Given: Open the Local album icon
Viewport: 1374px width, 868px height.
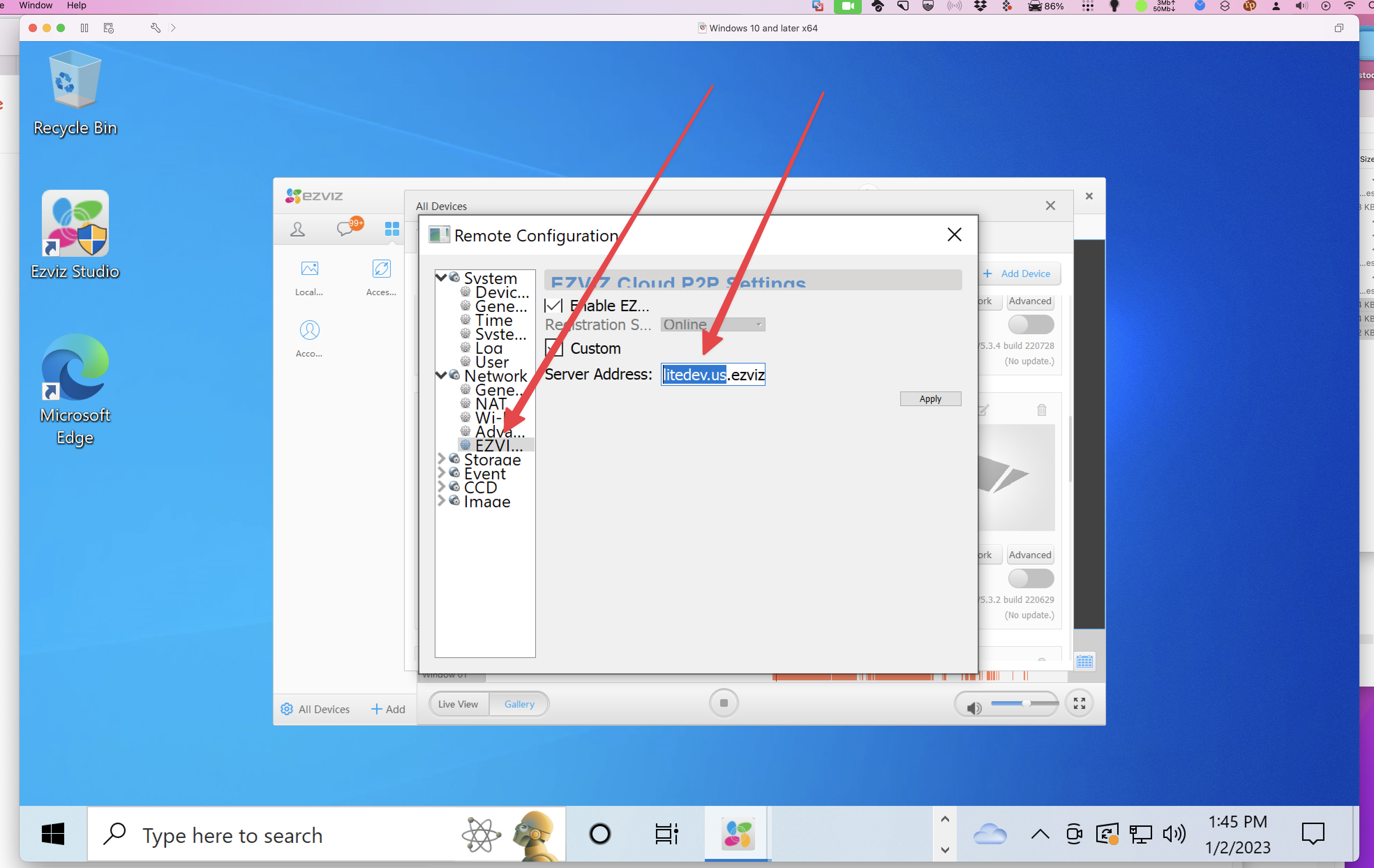Looking at the screenshot, I should tap(309, 269).
